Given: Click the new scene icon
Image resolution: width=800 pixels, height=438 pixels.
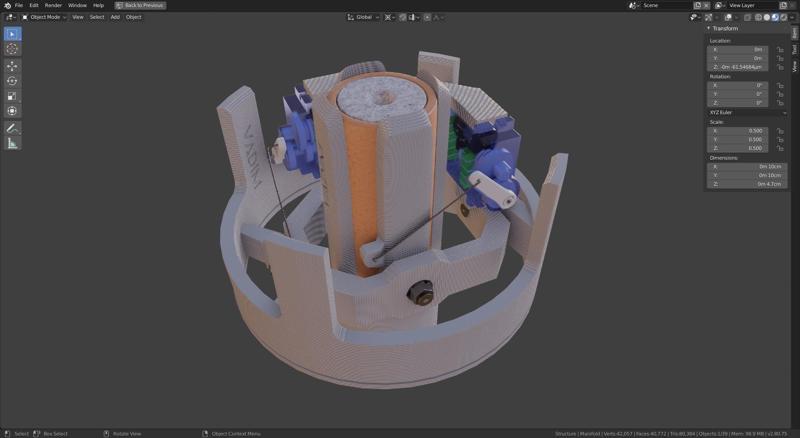Looking at the screenshot, I should (x=697, y=5).
